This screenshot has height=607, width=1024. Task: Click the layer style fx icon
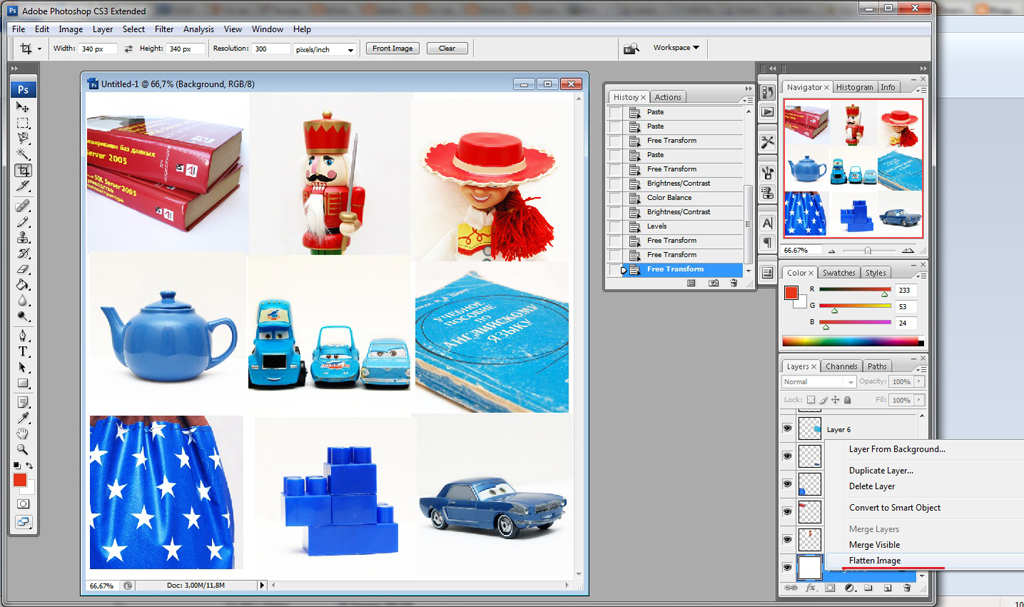point(810,588)
